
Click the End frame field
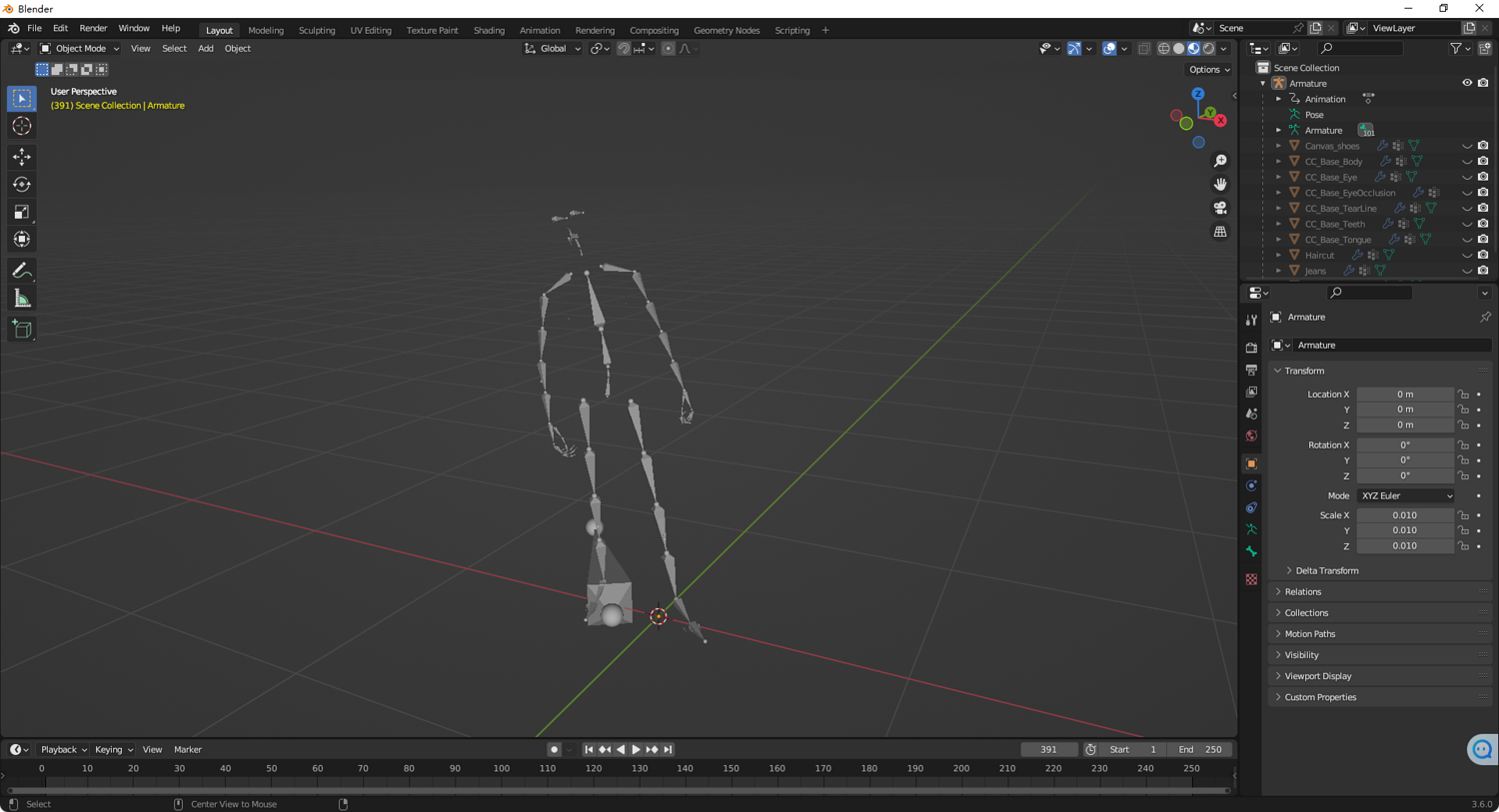[x=1200, y=749]
